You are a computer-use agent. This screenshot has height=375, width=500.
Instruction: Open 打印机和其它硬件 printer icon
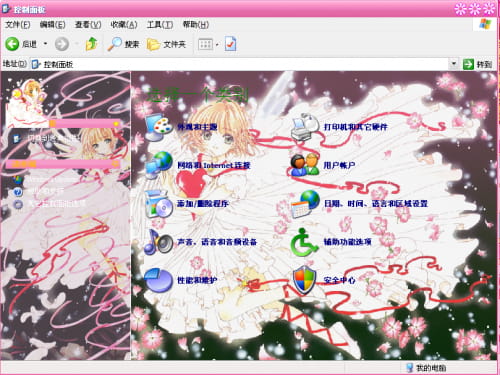[305, 127]
